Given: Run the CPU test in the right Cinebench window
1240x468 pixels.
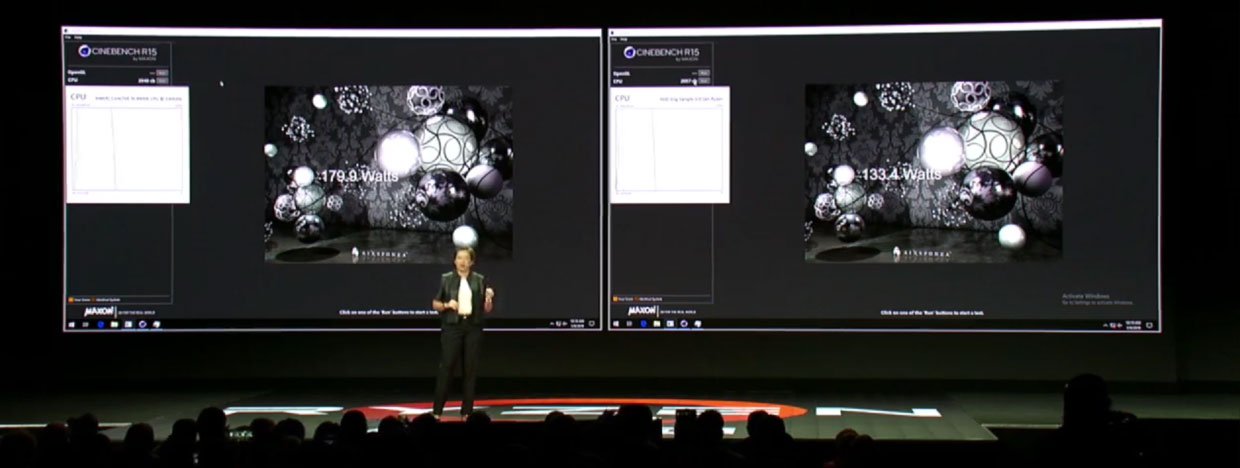Looking at the screenshot, I should 704,81.
